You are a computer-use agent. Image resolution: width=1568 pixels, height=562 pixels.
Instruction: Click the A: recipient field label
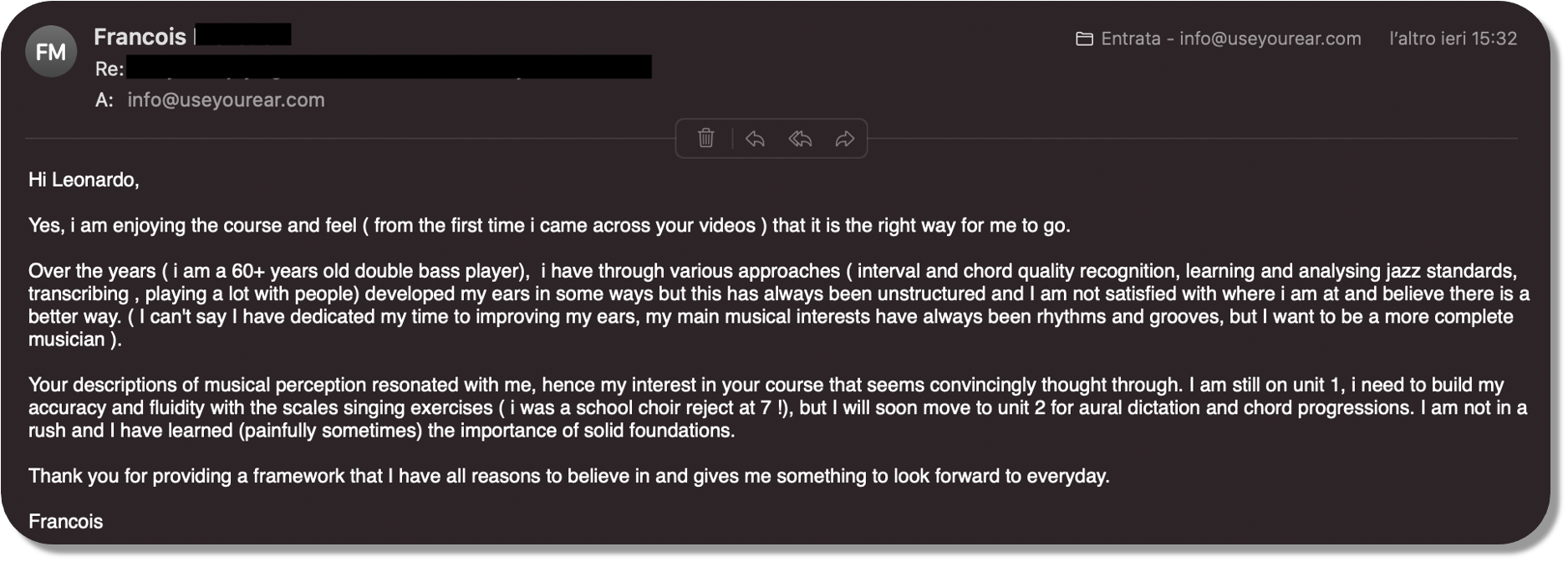coord(104,100)
